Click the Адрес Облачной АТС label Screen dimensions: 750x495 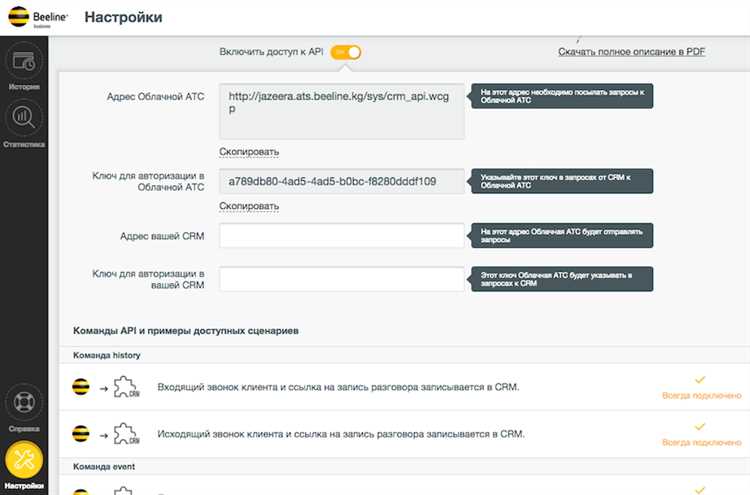(155, 97)
